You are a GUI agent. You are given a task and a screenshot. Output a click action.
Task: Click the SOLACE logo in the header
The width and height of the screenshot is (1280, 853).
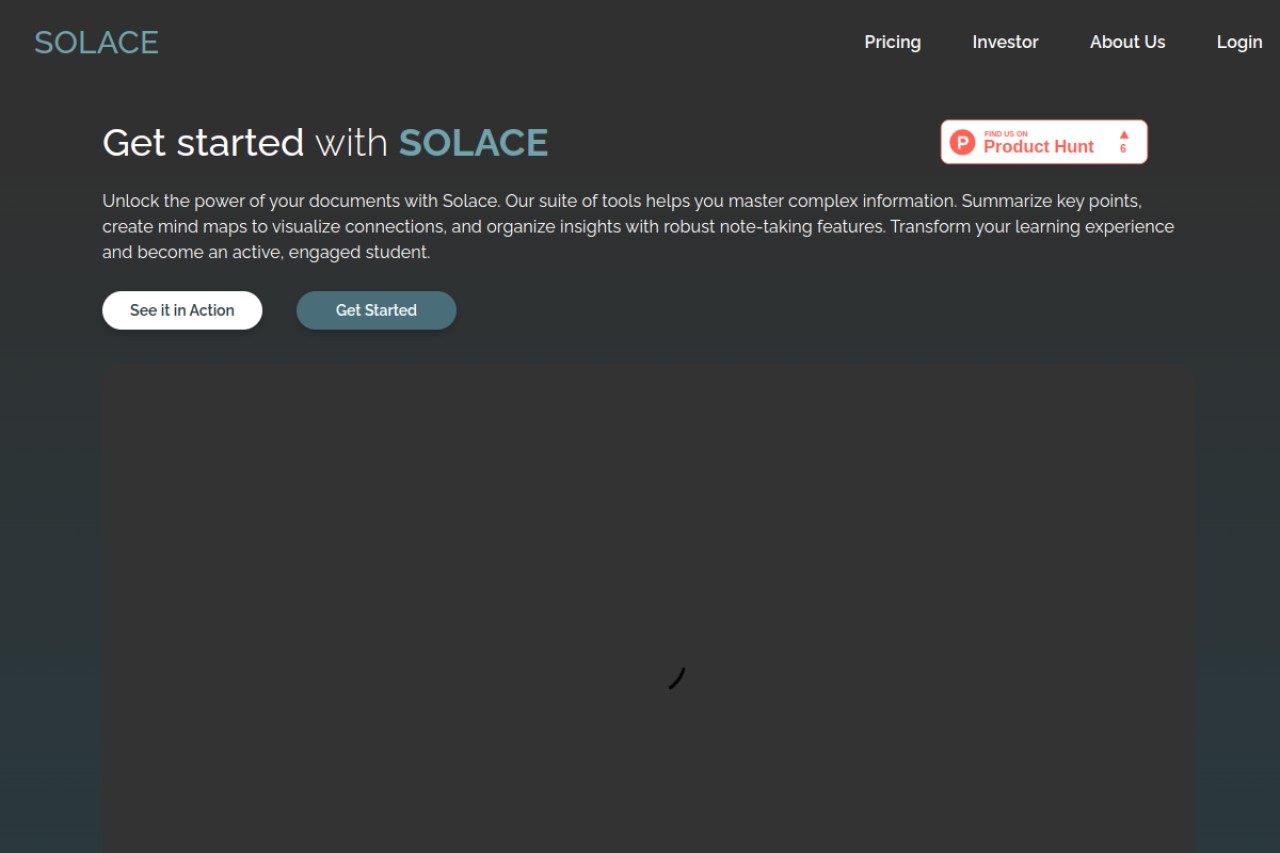(x=96, y=42)
